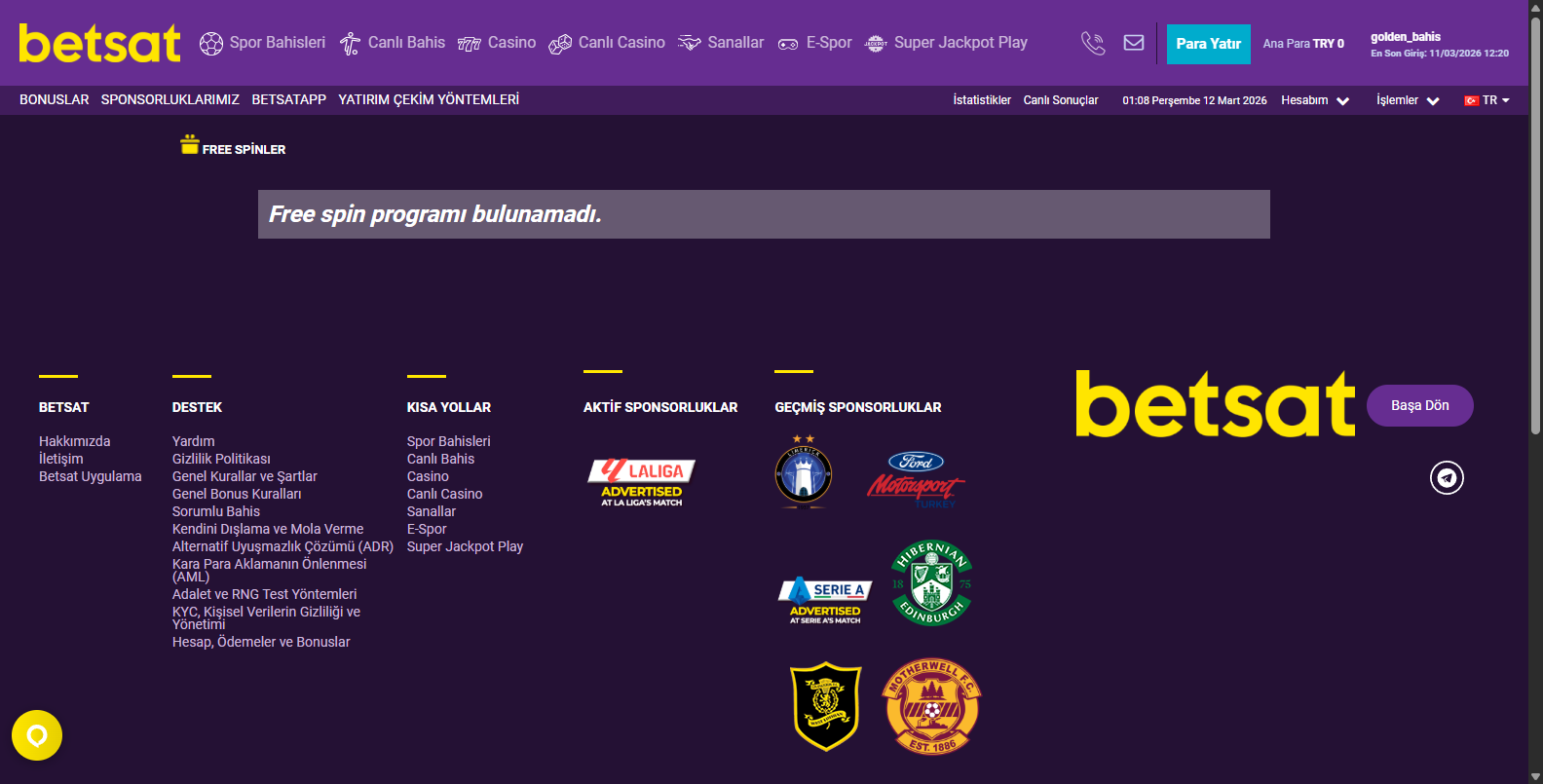
Task: Open the yellow live chat bubble
Action: click(x=37, y=735)
